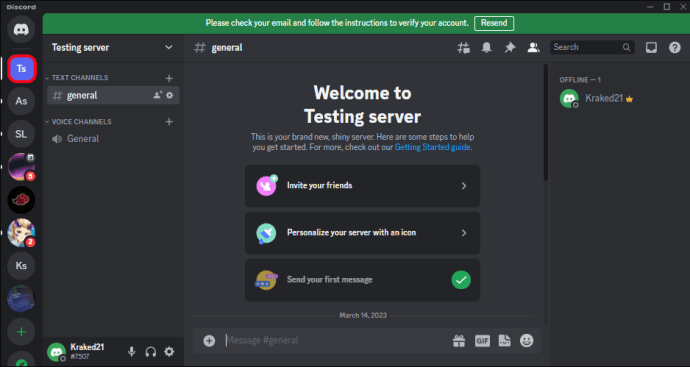The image size is (690, 367).
Task: Click the search magnifier icon
Action: click(626, 48)
